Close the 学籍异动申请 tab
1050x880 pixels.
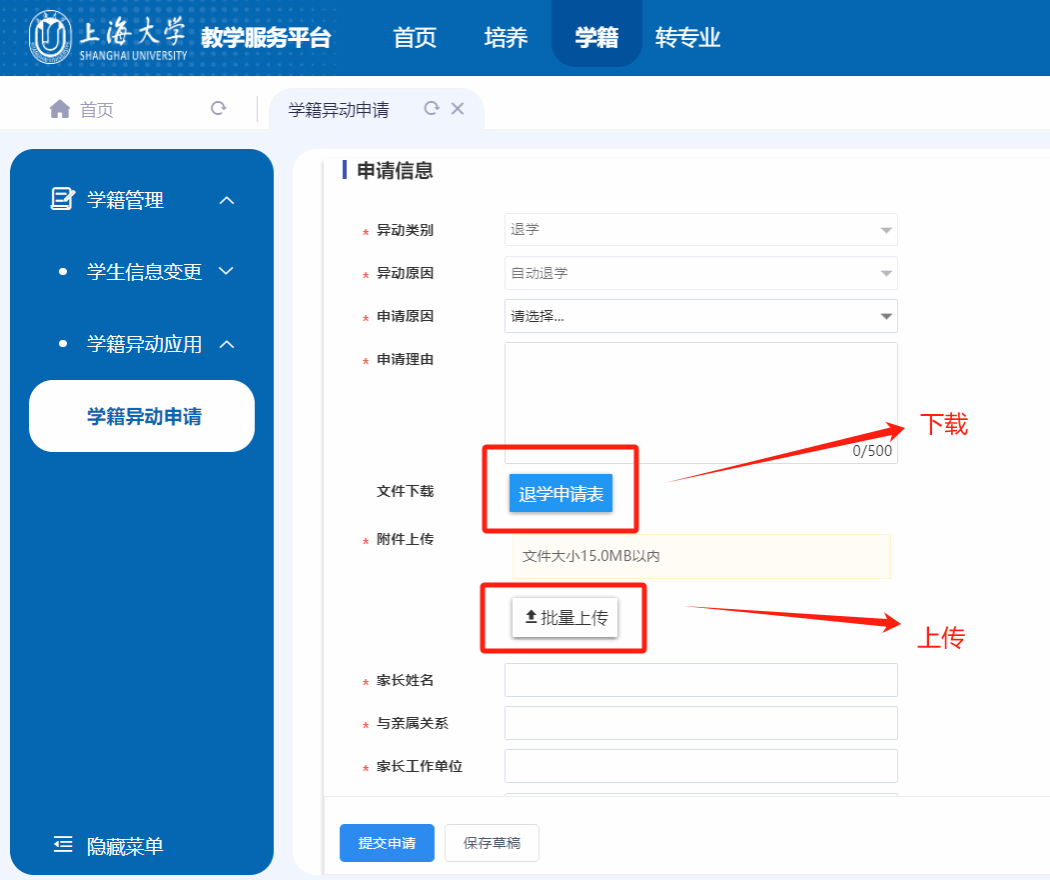(458, 109)
